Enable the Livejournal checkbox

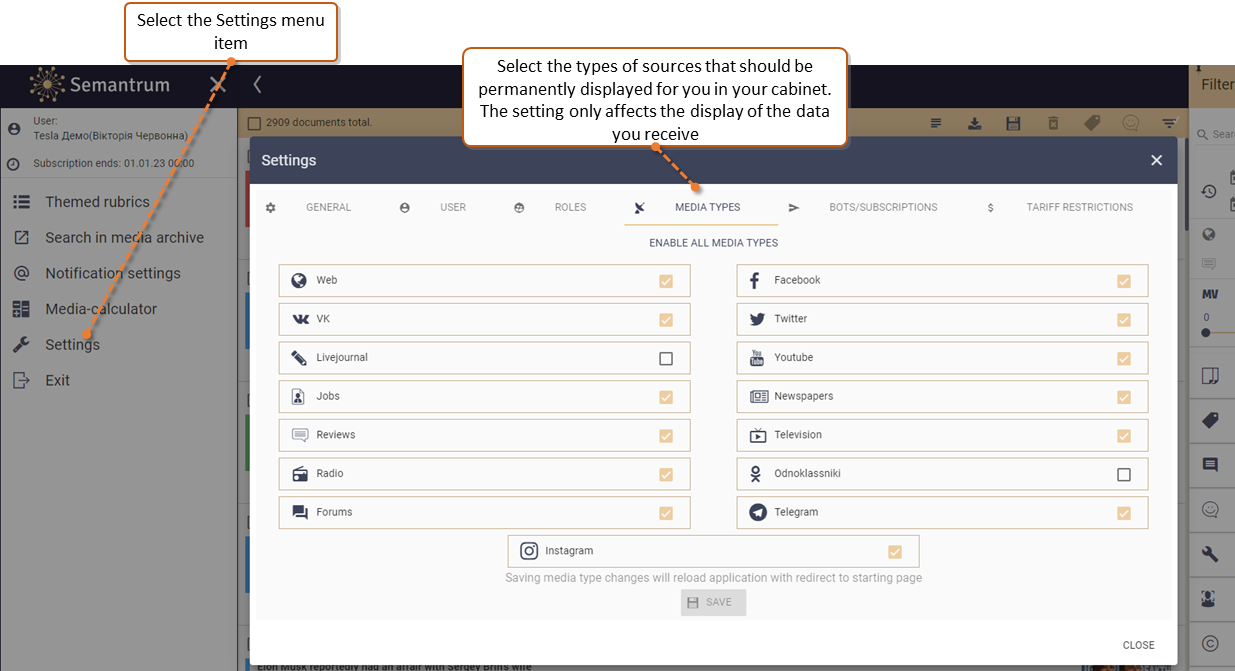click(x=666, y=358)
